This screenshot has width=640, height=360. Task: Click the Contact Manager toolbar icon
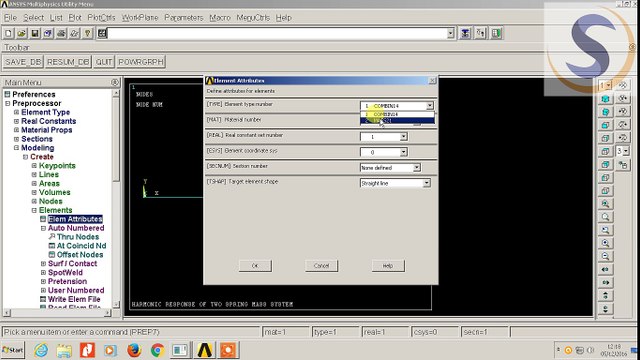pos(496,33)
